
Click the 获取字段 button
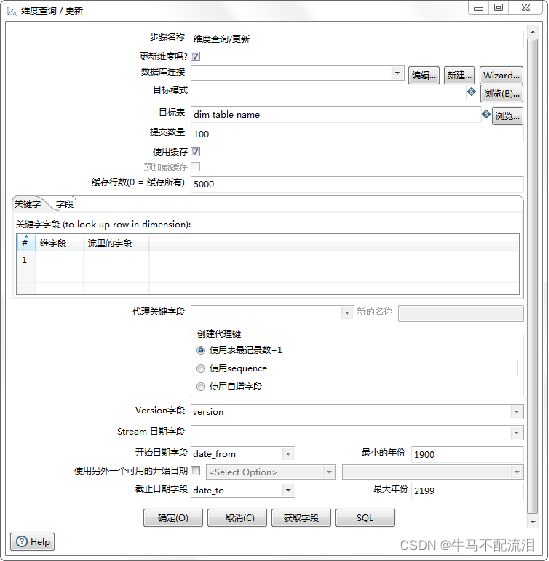(x=301, y=518)
